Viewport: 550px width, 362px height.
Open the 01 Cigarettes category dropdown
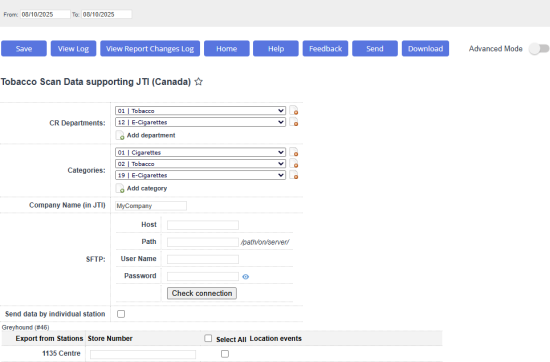pyautogui.click(x=200, y=153)
